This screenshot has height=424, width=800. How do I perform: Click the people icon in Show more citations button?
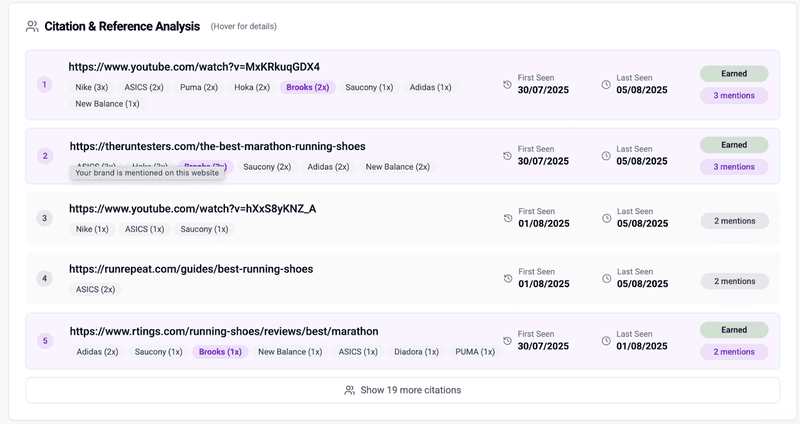point(349,390)
